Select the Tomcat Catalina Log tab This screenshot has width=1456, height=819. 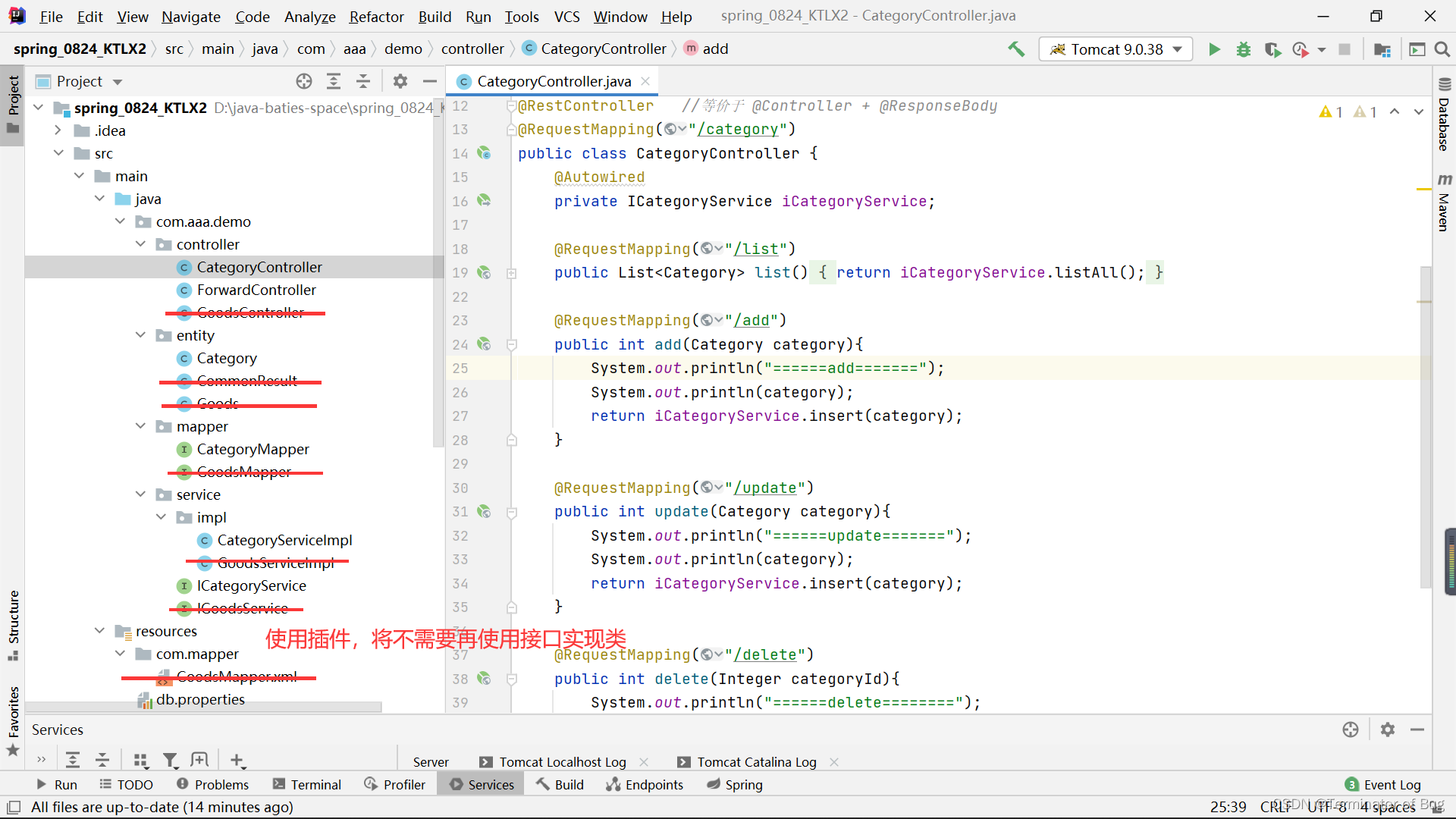[x=756, y=761]
